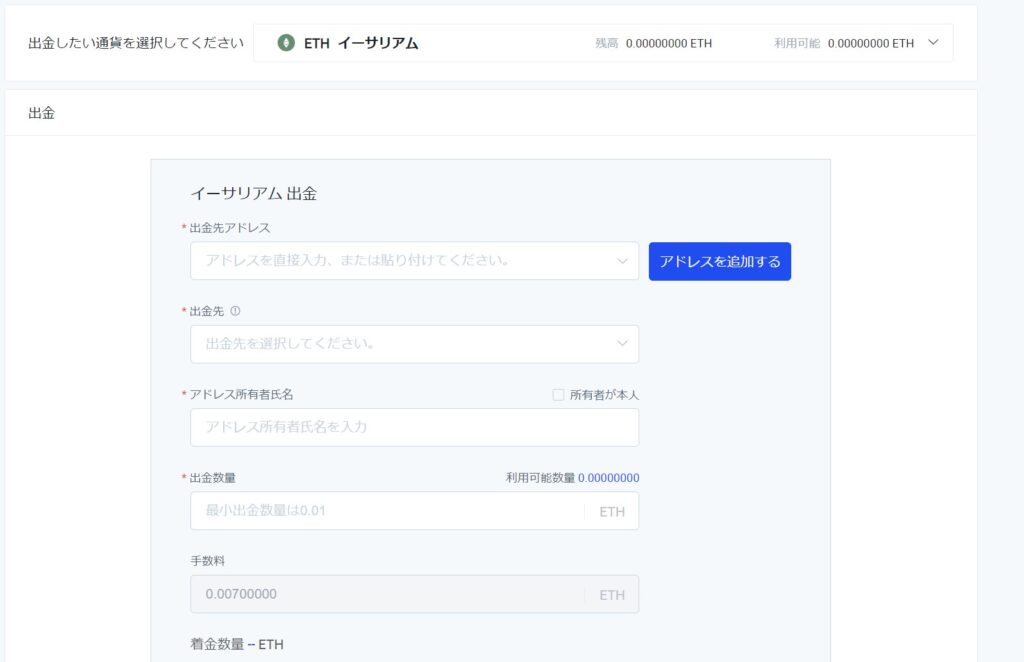
Task: Click the アドレス所有者氏名 name input field
Action: [x=415, y=428]
